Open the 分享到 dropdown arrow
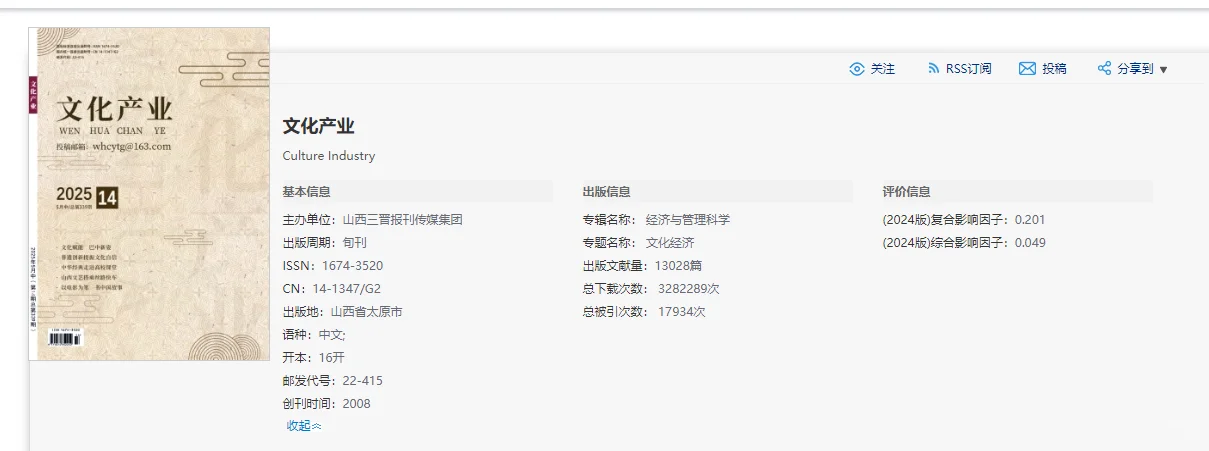This screenshot has height=451, width=1209. point(1163,70)
